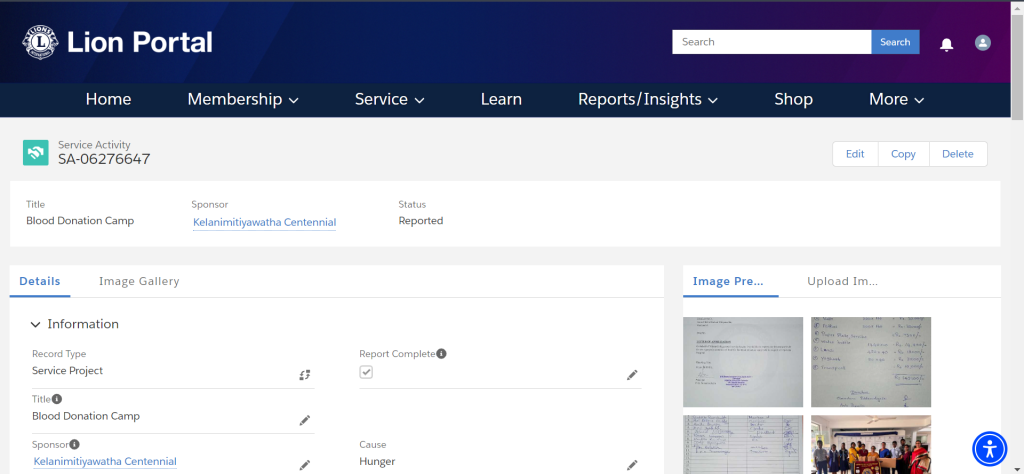The image size is (1024, 474).
Task: Show info tooltip for Sponsor field
Action: 74,445
